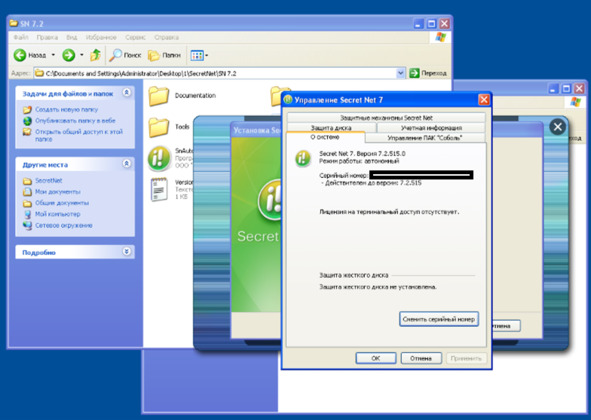
Task: Open the Сервис menu
Action: pos(135,37)
